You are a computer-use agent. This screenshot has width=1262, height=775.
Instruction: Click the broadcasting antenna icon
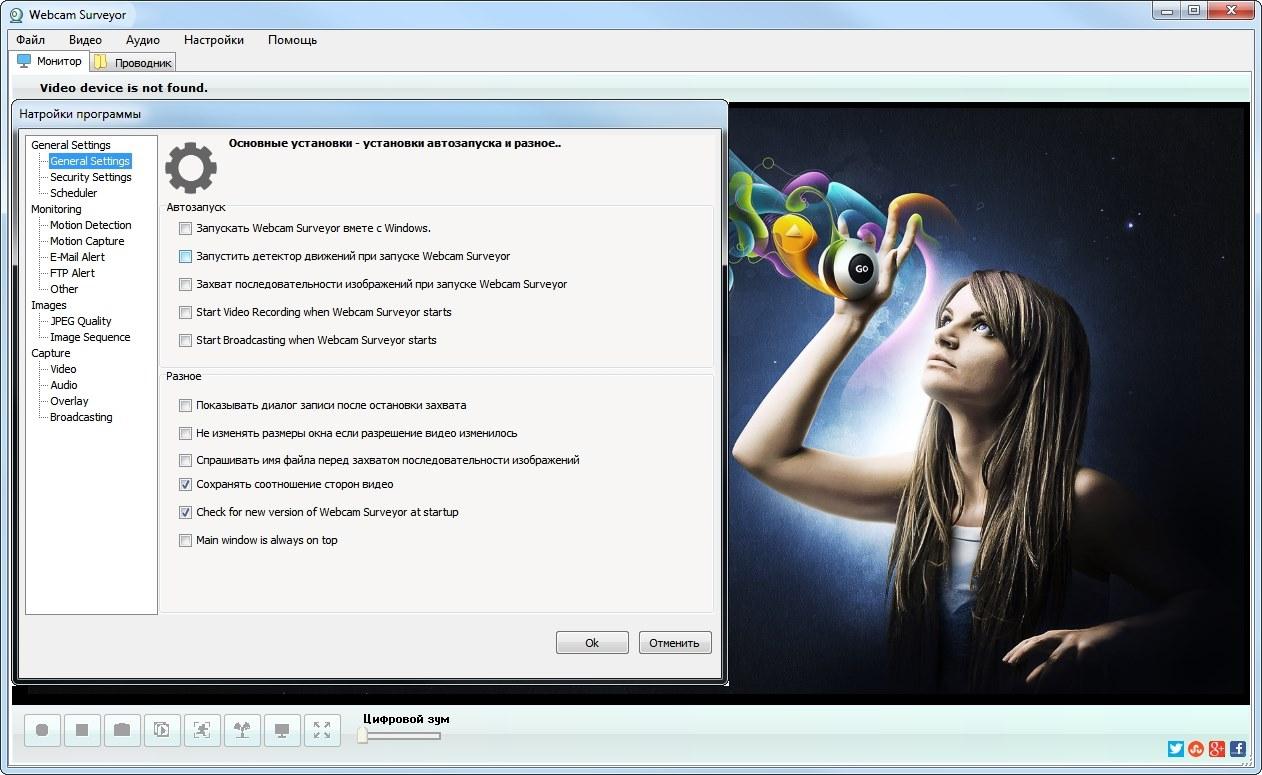(242, 730)
